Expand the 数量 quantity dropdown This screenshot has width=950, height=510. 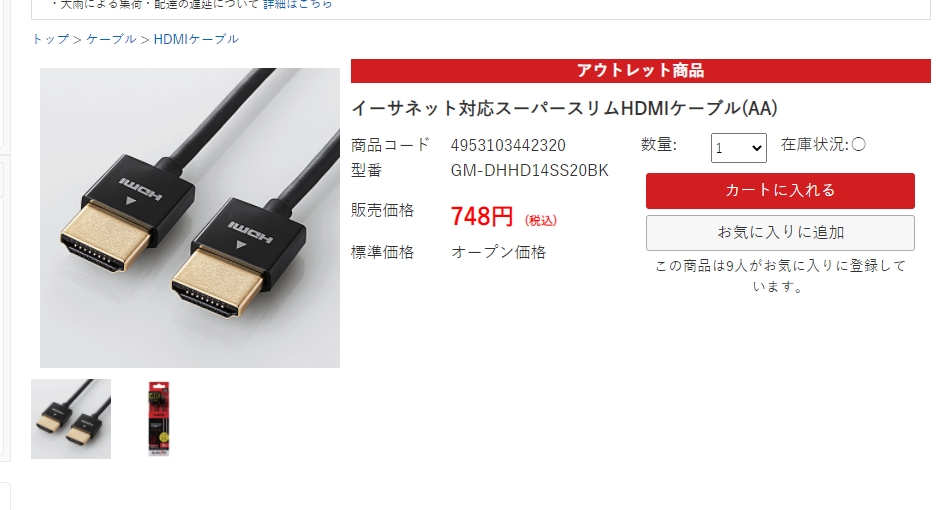click(x=739, y=148)
